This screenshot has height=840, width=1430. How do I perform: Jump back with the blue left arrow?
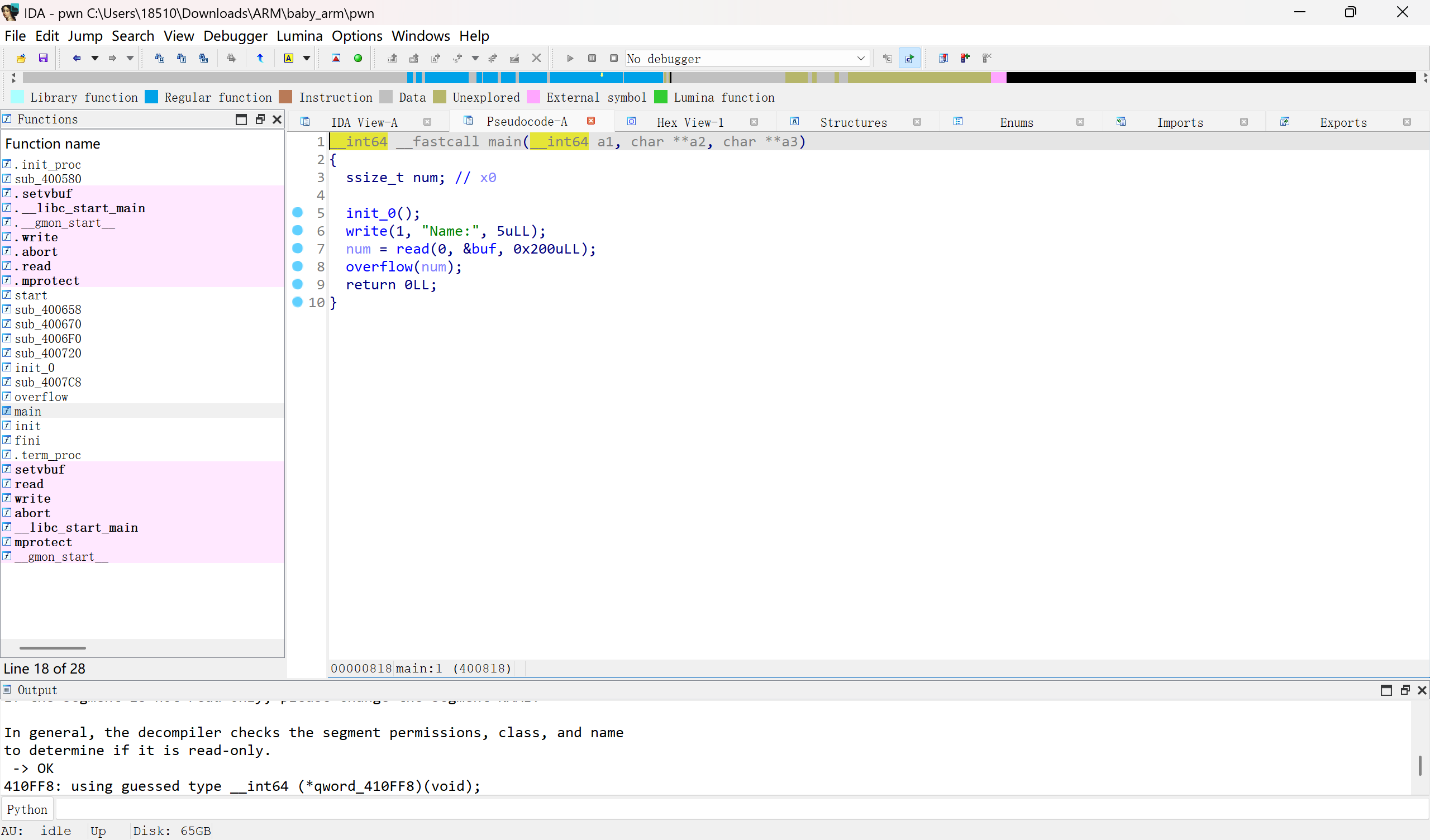[77, 58]
